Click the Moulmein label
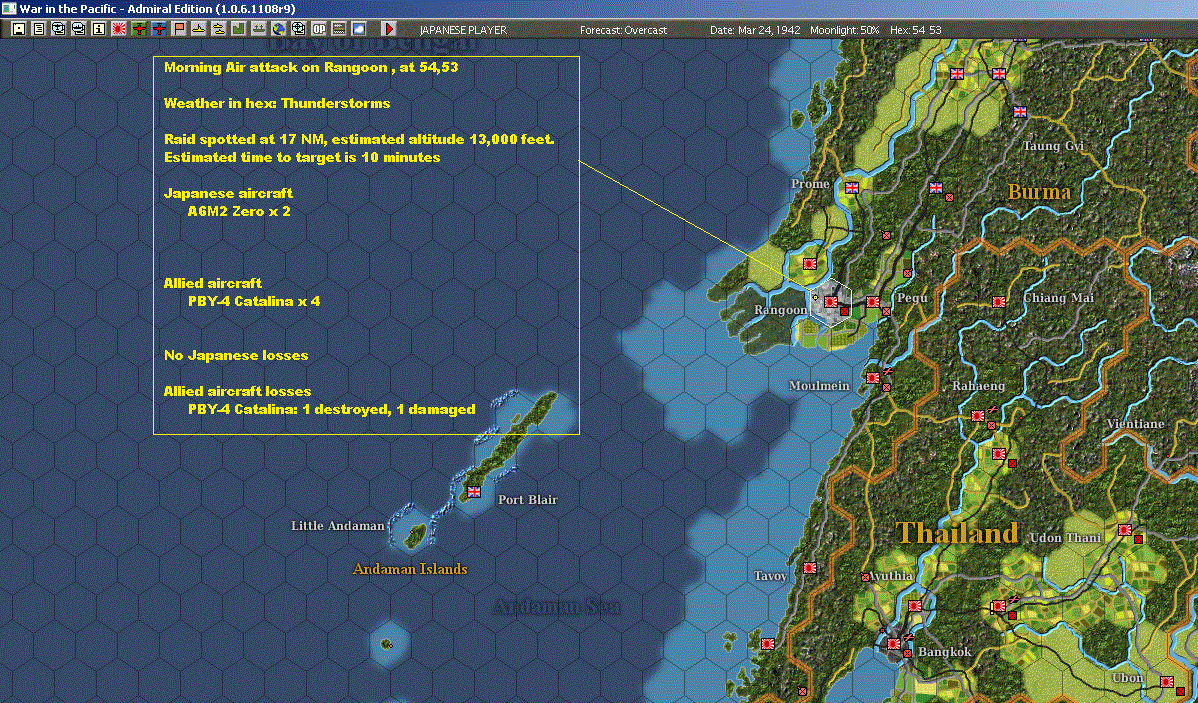This screenshot has height=703, width=1198. tap(819, 386)
